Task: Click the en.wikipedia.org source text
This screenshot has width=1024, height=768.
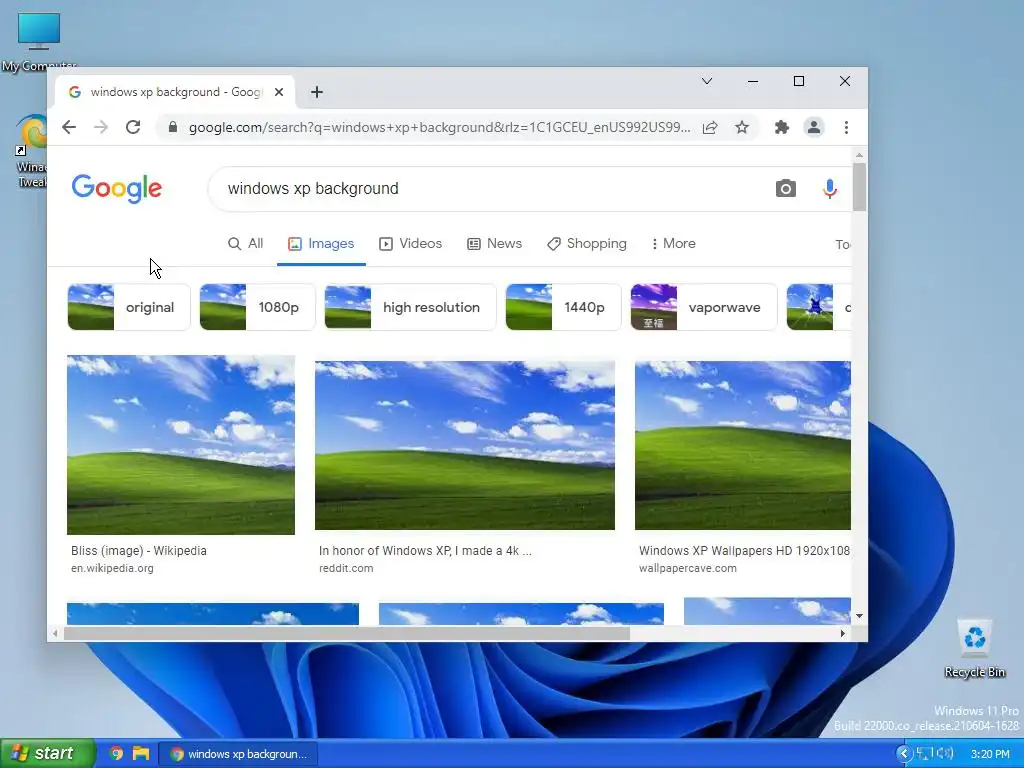Action: point(112,568)
